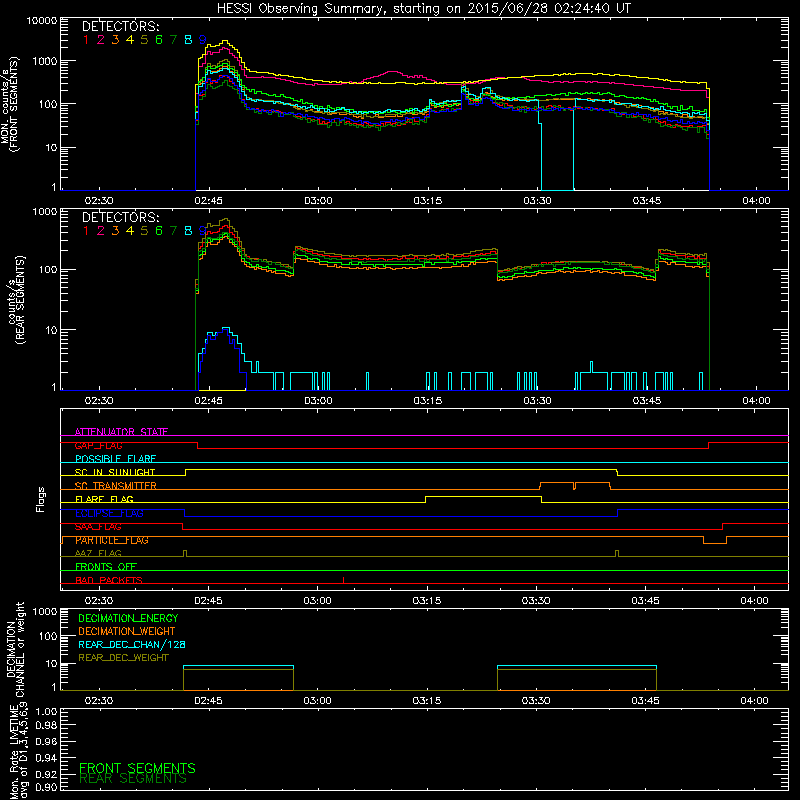Click 02:30 tick under the Flags panel

pyautogui.click(x=98, y=601)
